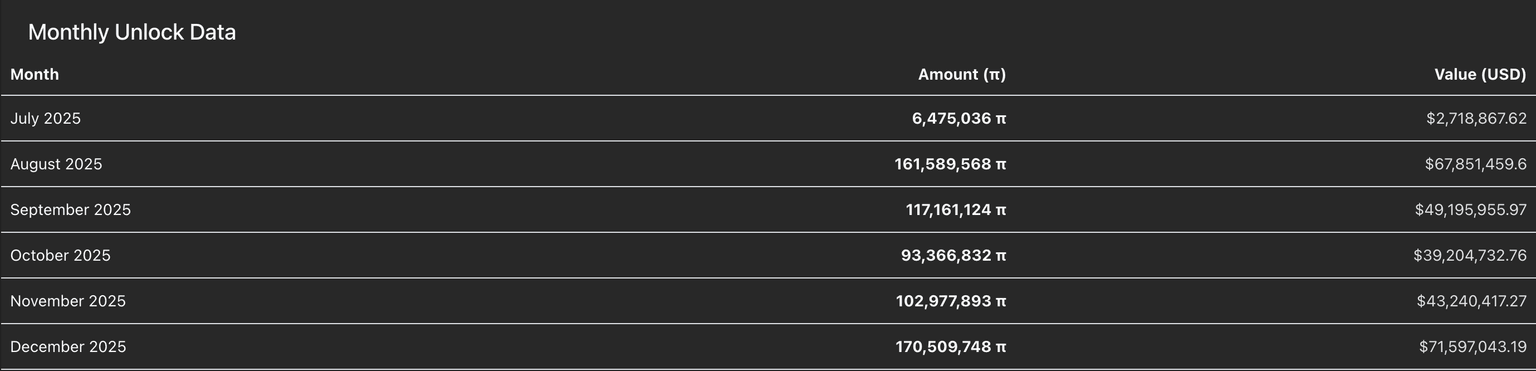Click the 93,366,832 π amount cell
The height and width of the screenshot is (371, 1536).
pos(954,255)
